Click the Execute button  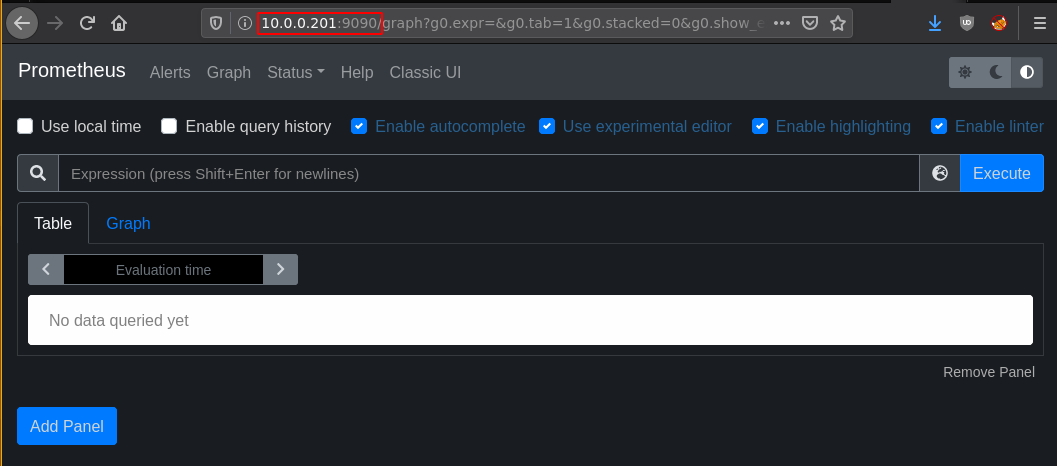point(1002,173)
